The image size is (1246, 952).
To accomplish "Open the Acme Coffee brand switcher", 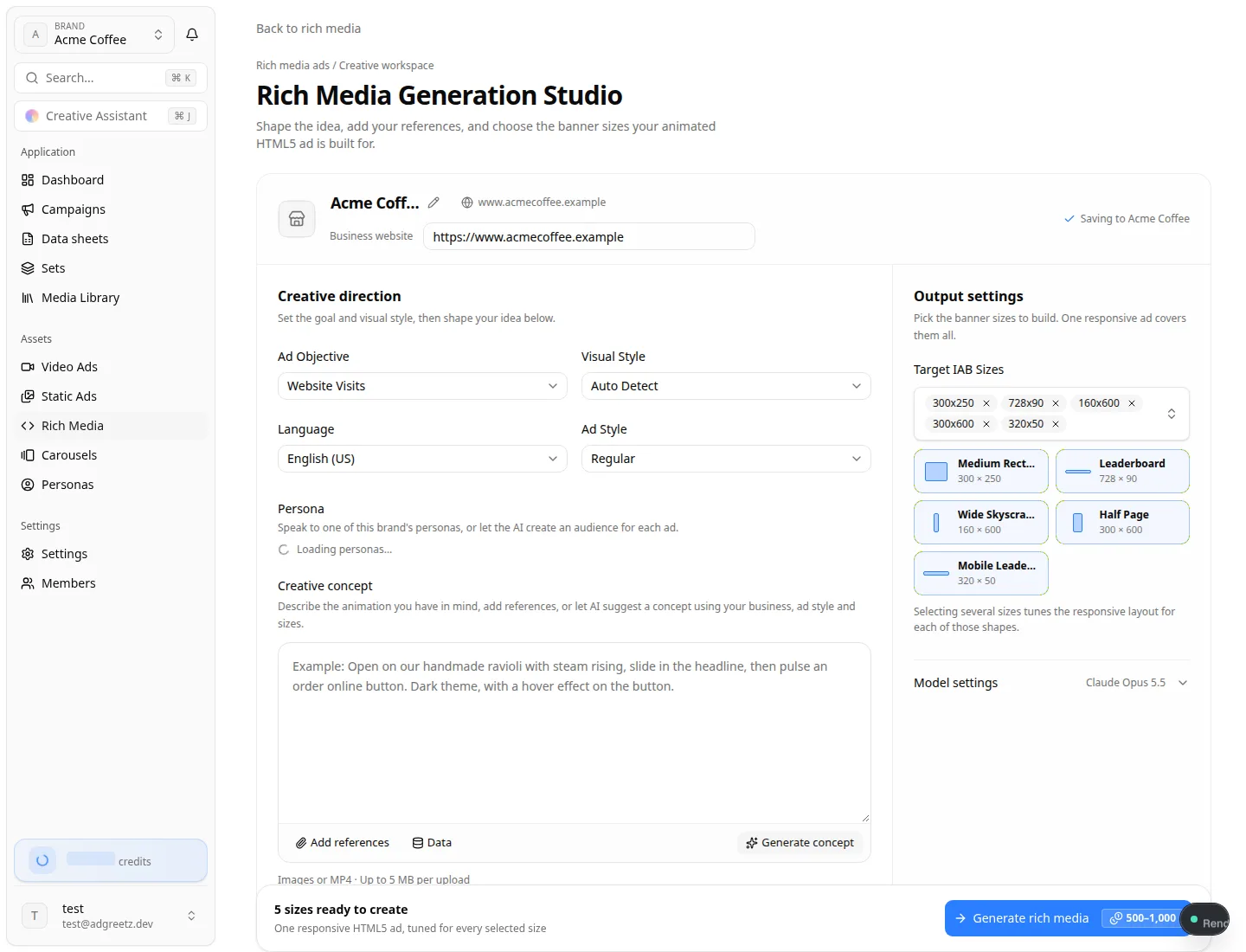I will pos(94,35).
